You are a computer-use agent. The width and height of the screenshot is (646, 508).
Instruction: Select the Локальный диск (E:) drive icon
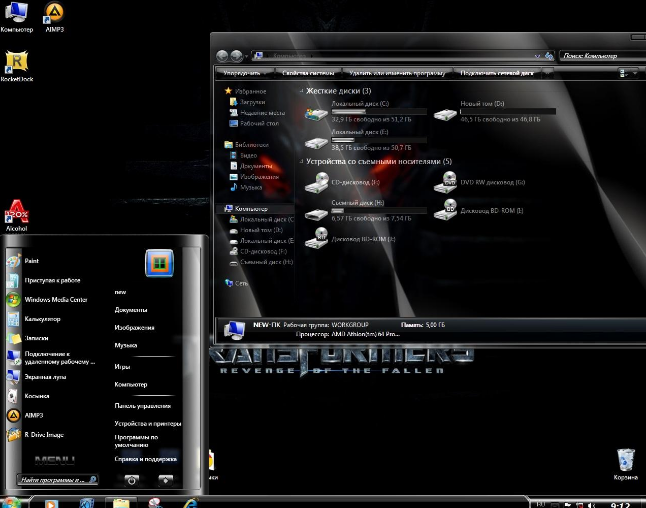pos(316,143)
